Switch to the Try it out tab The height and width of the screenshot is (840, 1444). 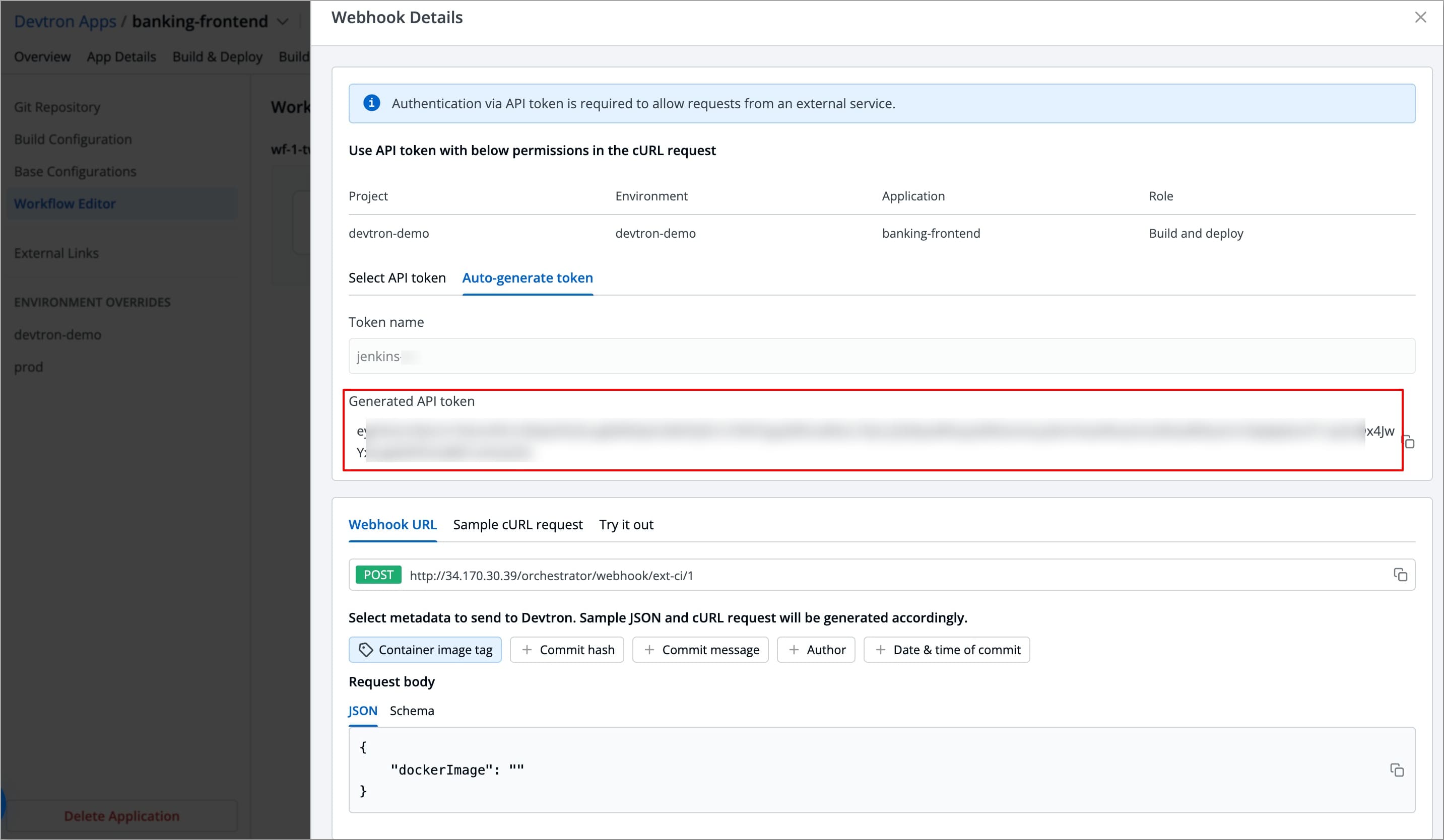tap(626, 525)
